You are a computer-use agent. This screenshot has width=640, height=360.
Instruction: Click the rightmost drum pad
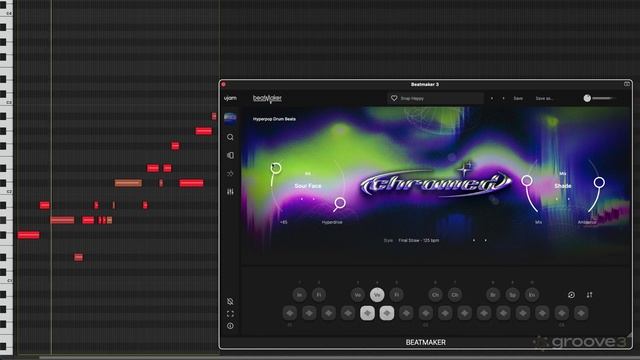tap(581, 313)
